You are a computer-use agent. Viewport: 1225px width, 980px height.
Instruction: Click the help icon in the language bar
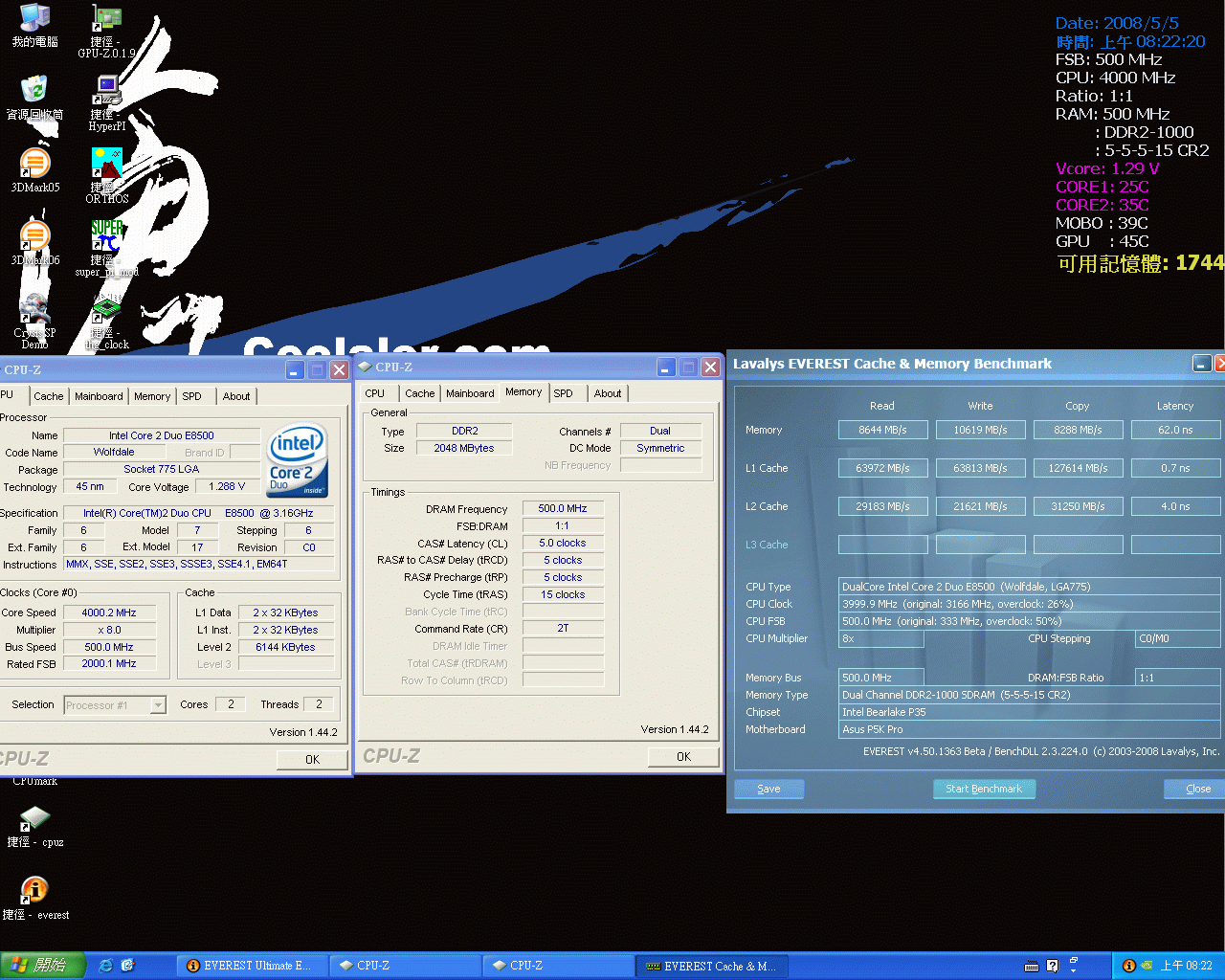point(1053,966)
